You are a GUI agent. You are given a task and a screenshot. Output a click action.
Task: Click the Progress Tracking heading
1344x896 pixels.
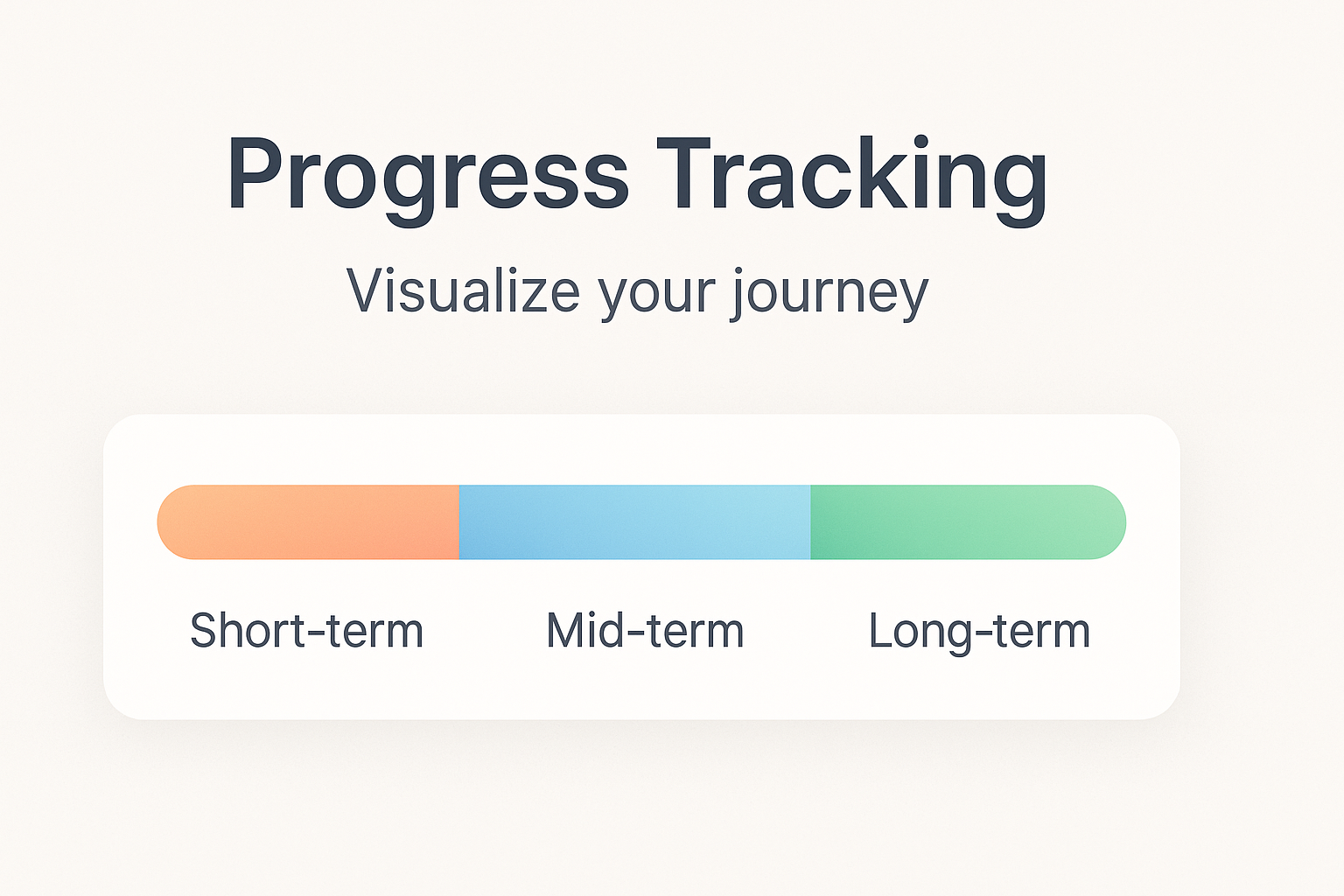click(637, 175)
